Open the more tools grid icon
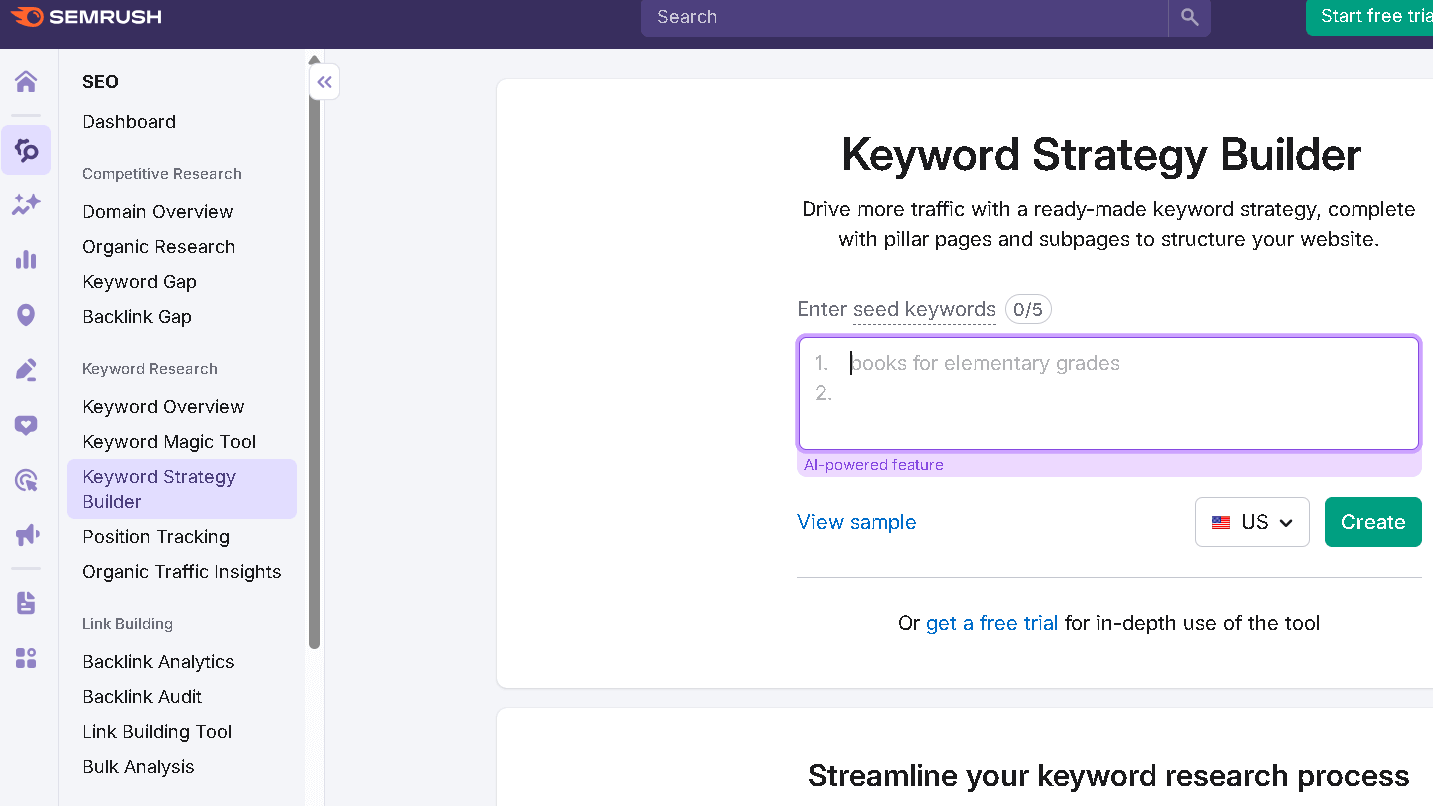 pyautogui.click(x=26, y=657)
